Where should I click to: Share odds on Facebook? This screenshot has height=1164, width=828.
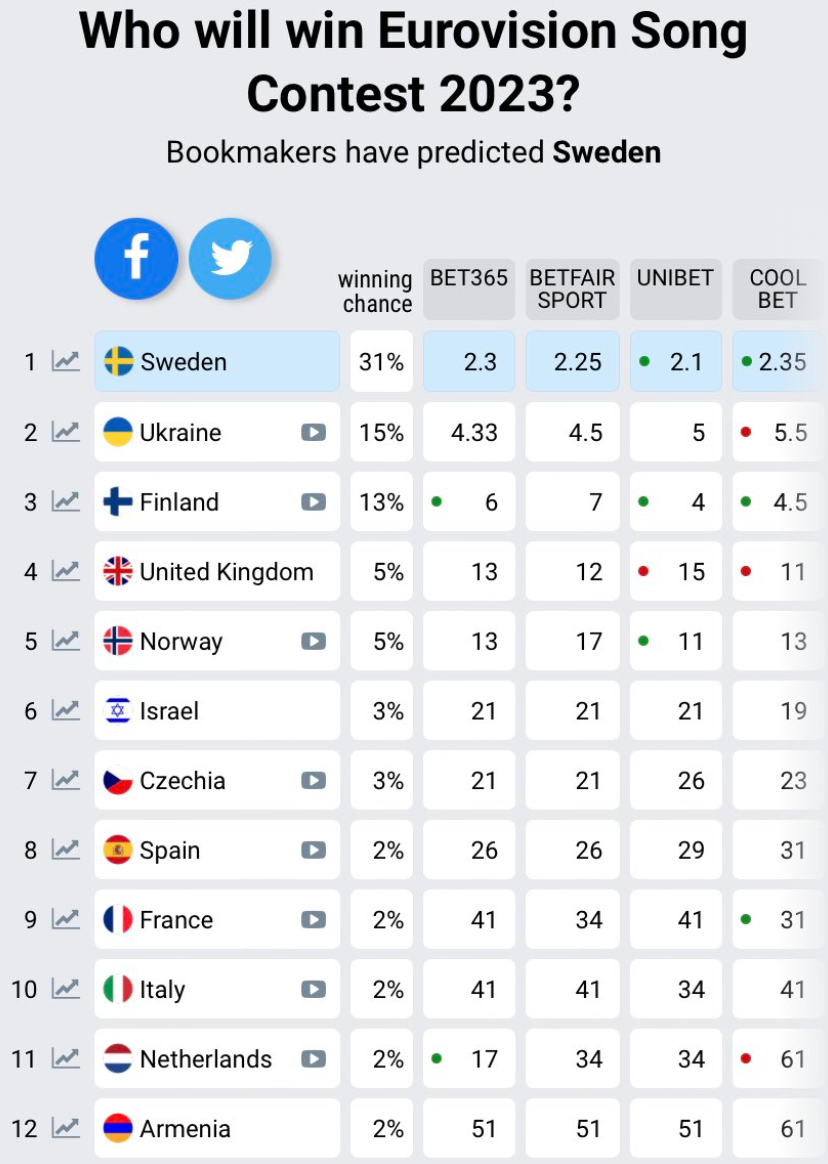point(136,259)
